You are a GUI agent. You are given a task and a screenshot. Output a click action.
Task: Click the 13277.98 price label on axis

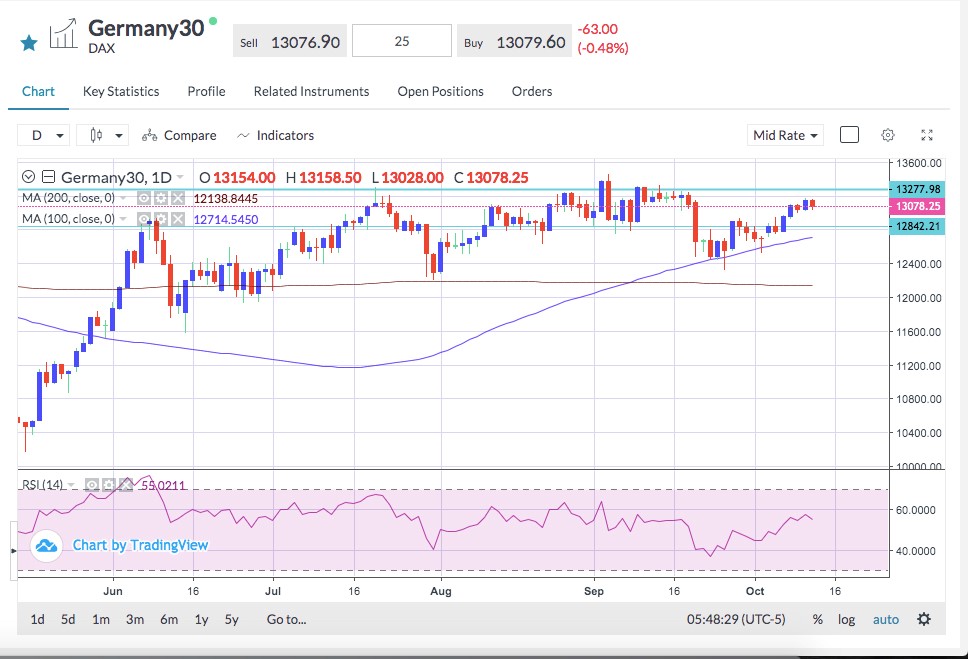(917, 189)
